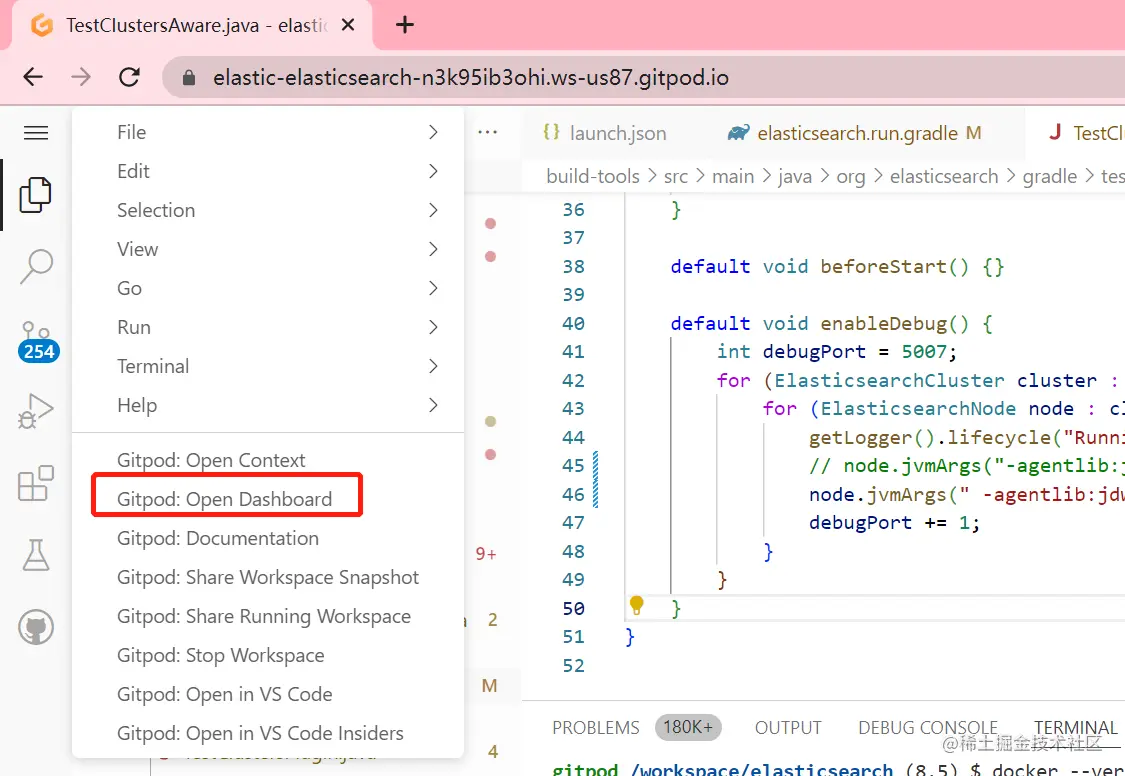Expand the File submenu arrow

click(433, 132)
